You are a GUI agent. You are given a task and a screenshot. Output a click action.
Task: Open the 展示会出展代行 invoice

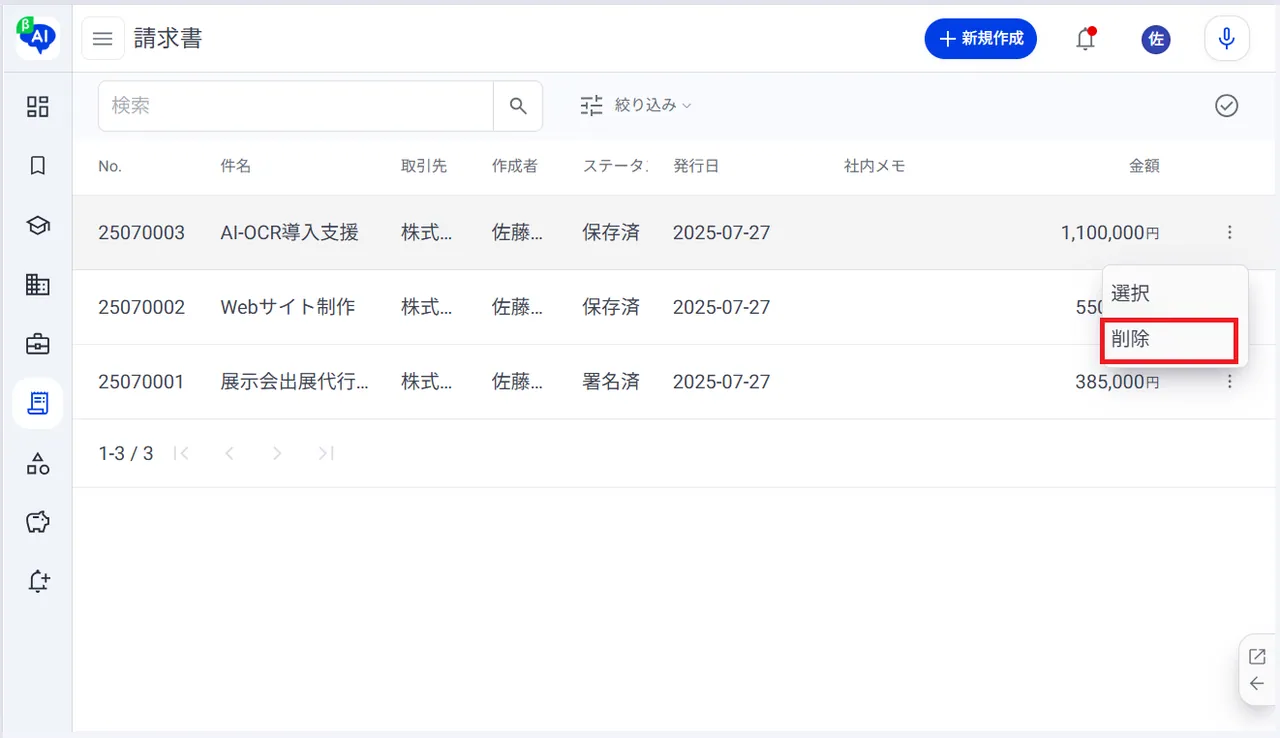coord(294,382)
